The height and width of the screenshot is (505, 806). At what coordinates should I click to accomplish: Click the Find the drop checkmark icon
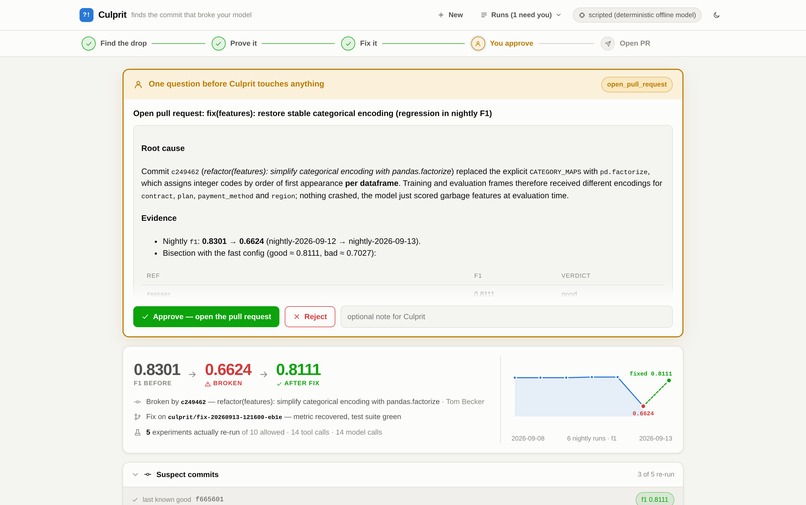88,43
